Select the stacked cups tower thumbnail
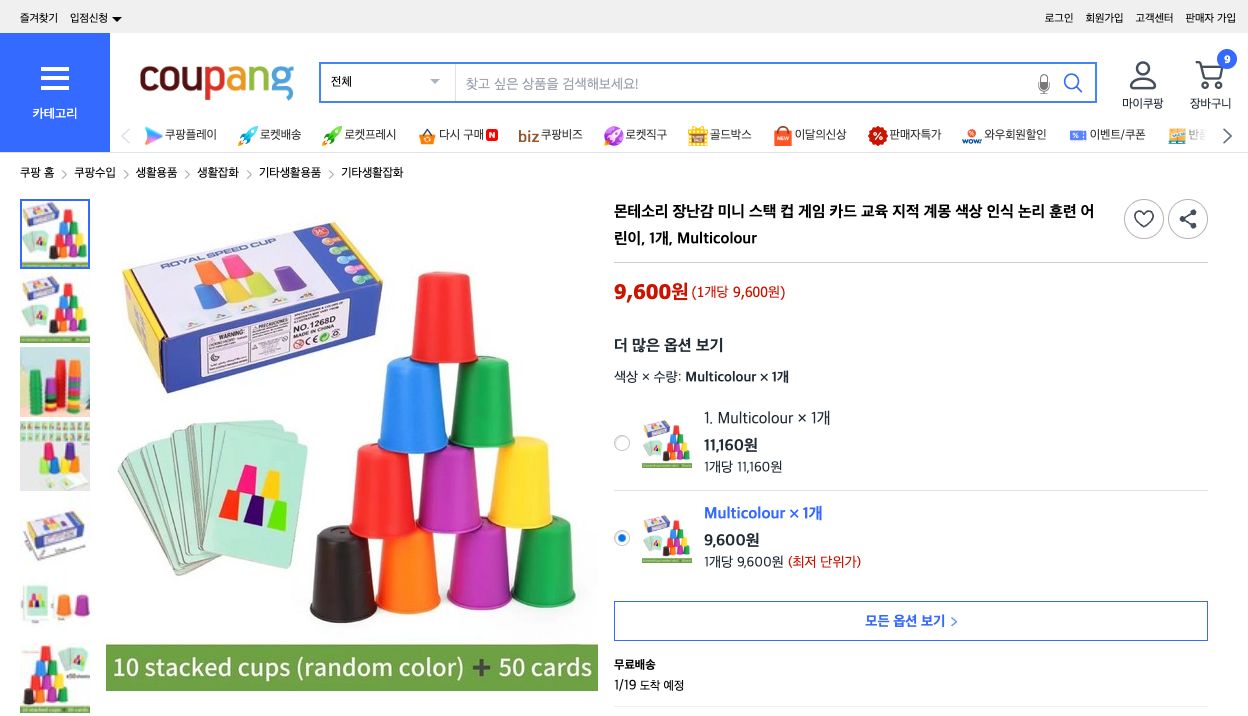 (x=55, y=381)
